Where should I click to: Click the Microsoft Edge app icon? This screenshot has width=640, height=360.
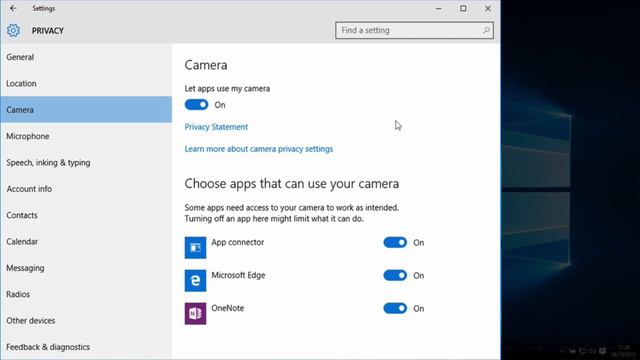pyautogui.click(x=195, y=280)
